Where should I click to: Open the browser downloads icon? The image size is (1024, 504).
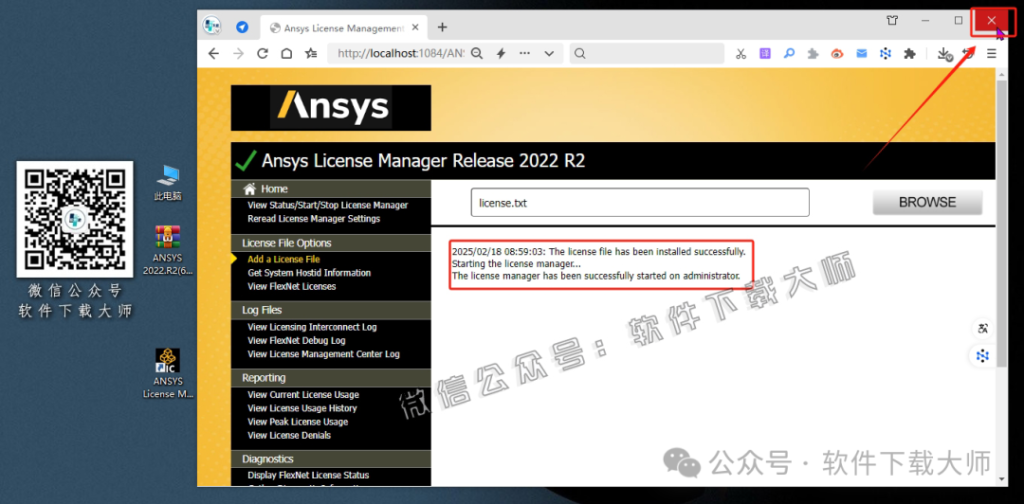pos(944,54)
